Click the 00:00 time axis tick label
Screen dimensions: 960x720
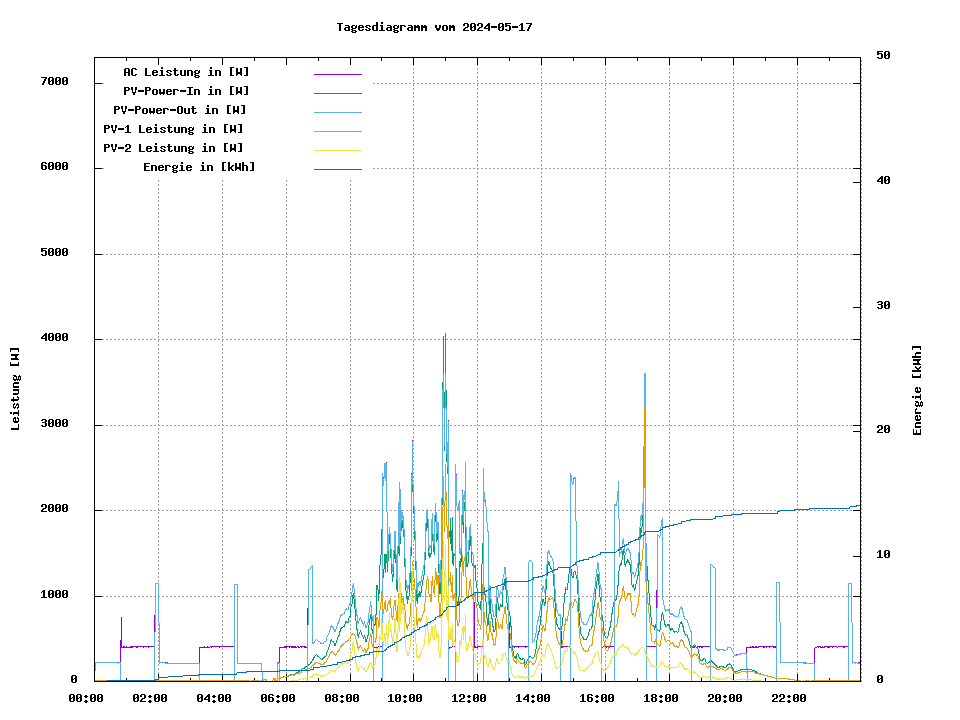87,698
